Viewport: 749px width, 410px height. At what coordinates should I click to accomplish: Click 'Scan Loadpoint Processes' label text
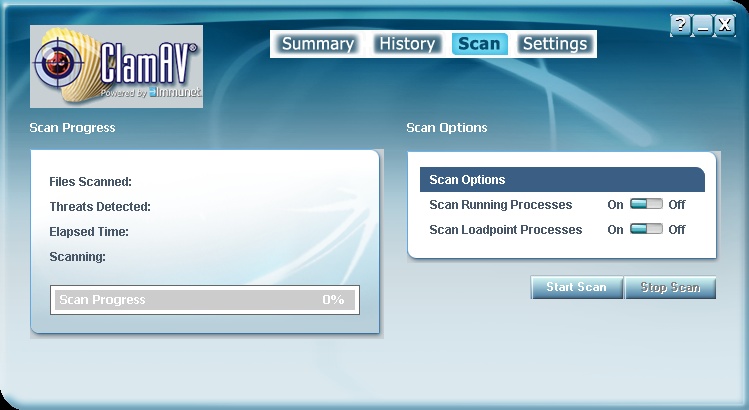pos(505,229)
